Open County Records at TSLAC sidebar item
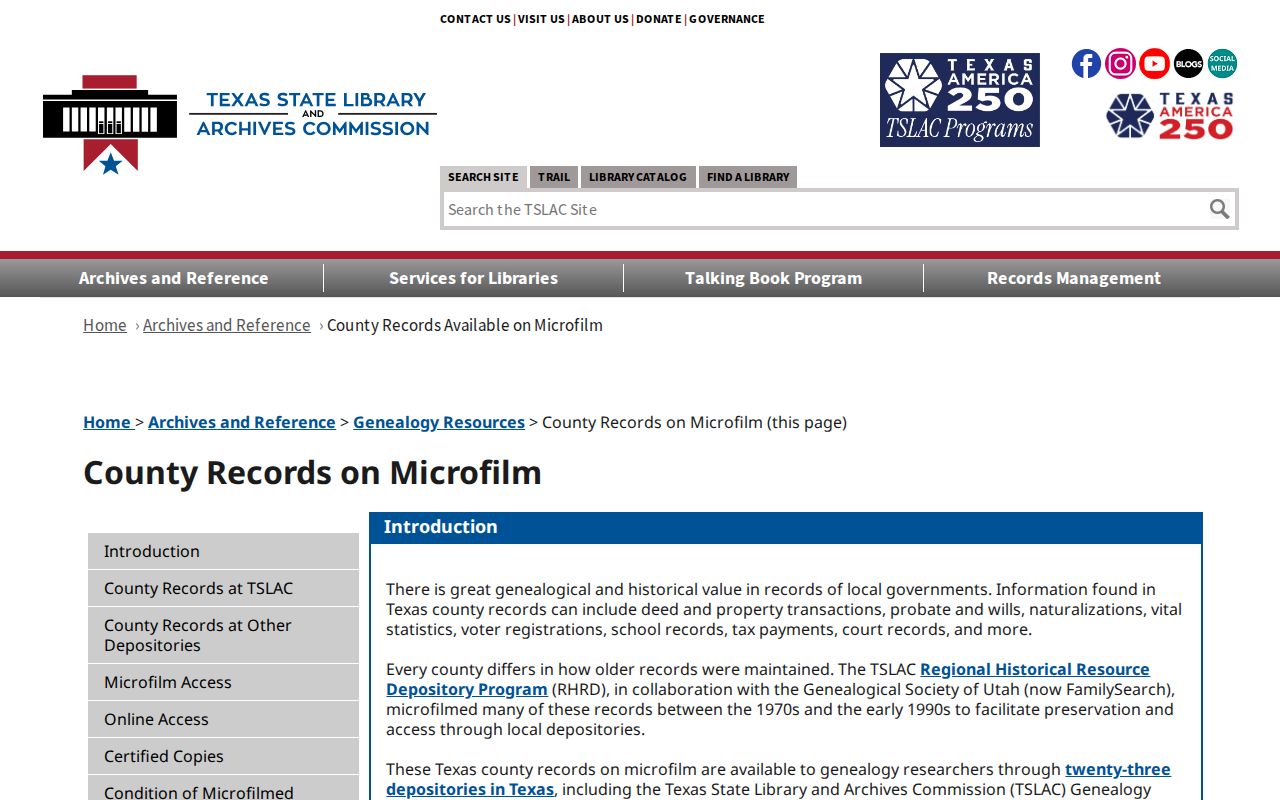Viewport: 1280px width, 800px height. 223,588
